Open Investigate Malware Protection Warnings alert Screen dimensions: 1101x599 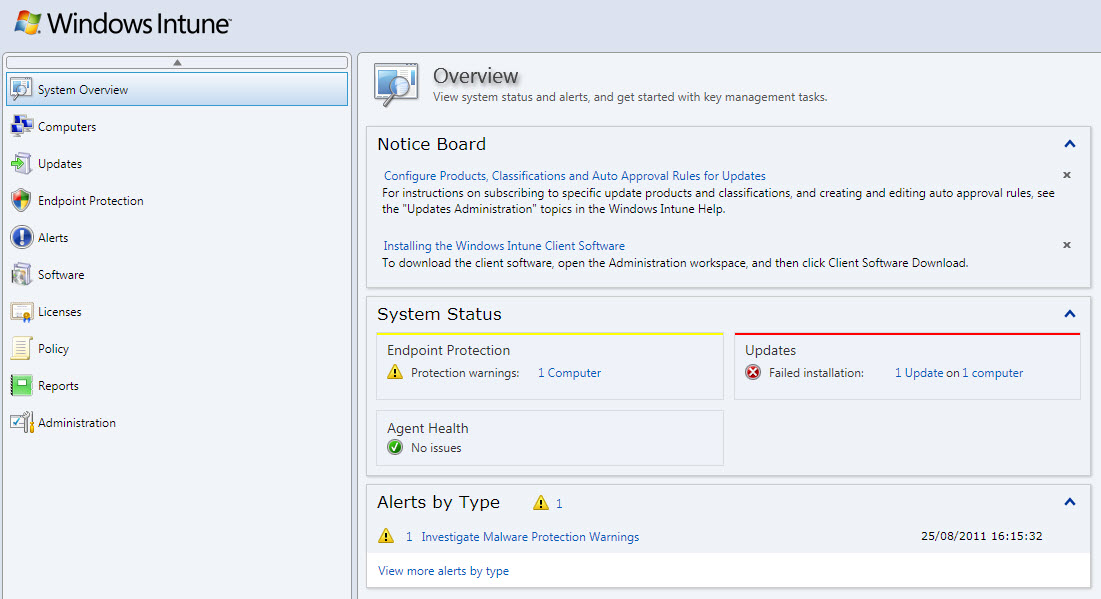(530, 537)
